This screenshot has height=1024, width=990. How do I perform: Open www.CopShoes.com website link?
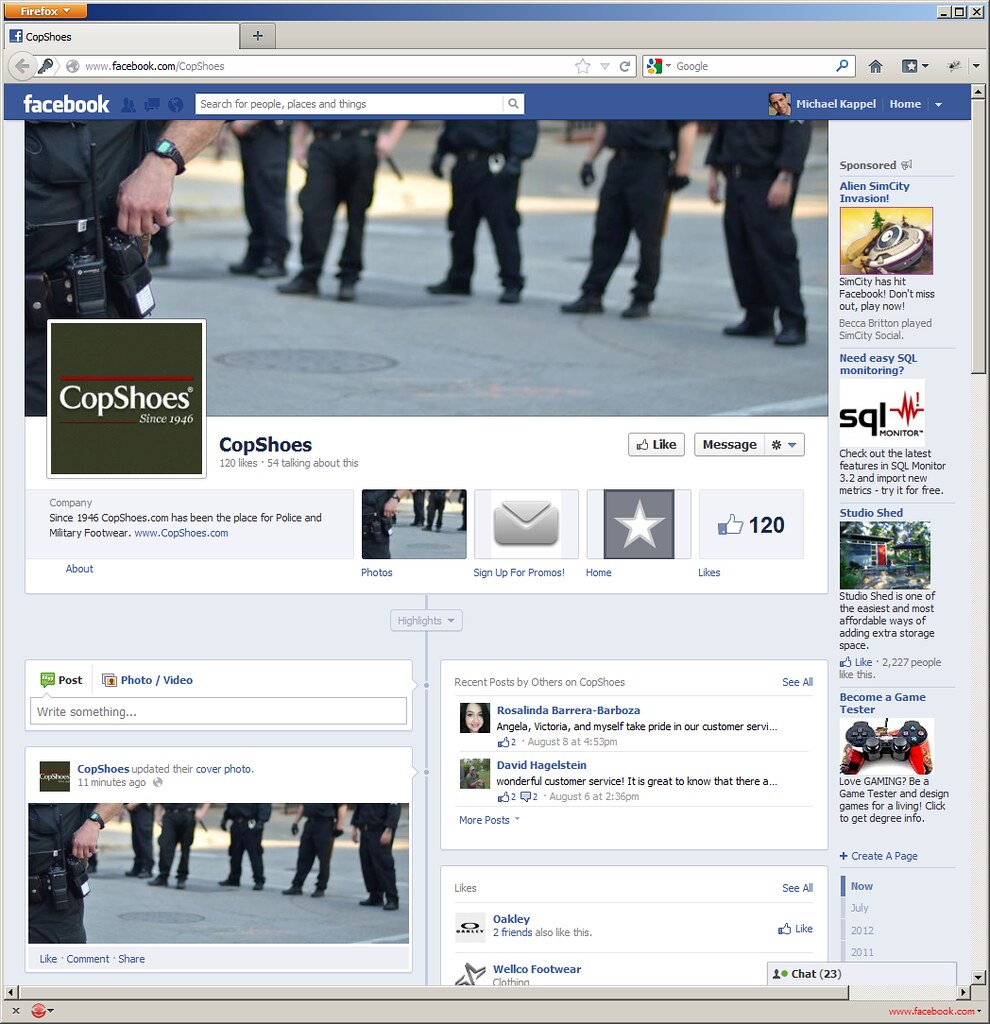[181, 533]
